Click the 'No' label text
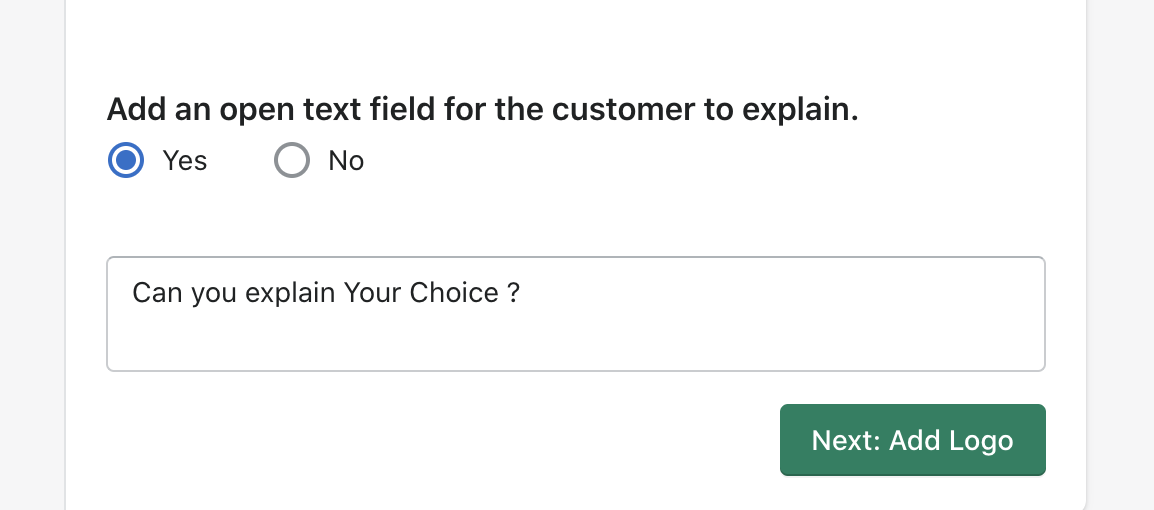 coord(346,160)
